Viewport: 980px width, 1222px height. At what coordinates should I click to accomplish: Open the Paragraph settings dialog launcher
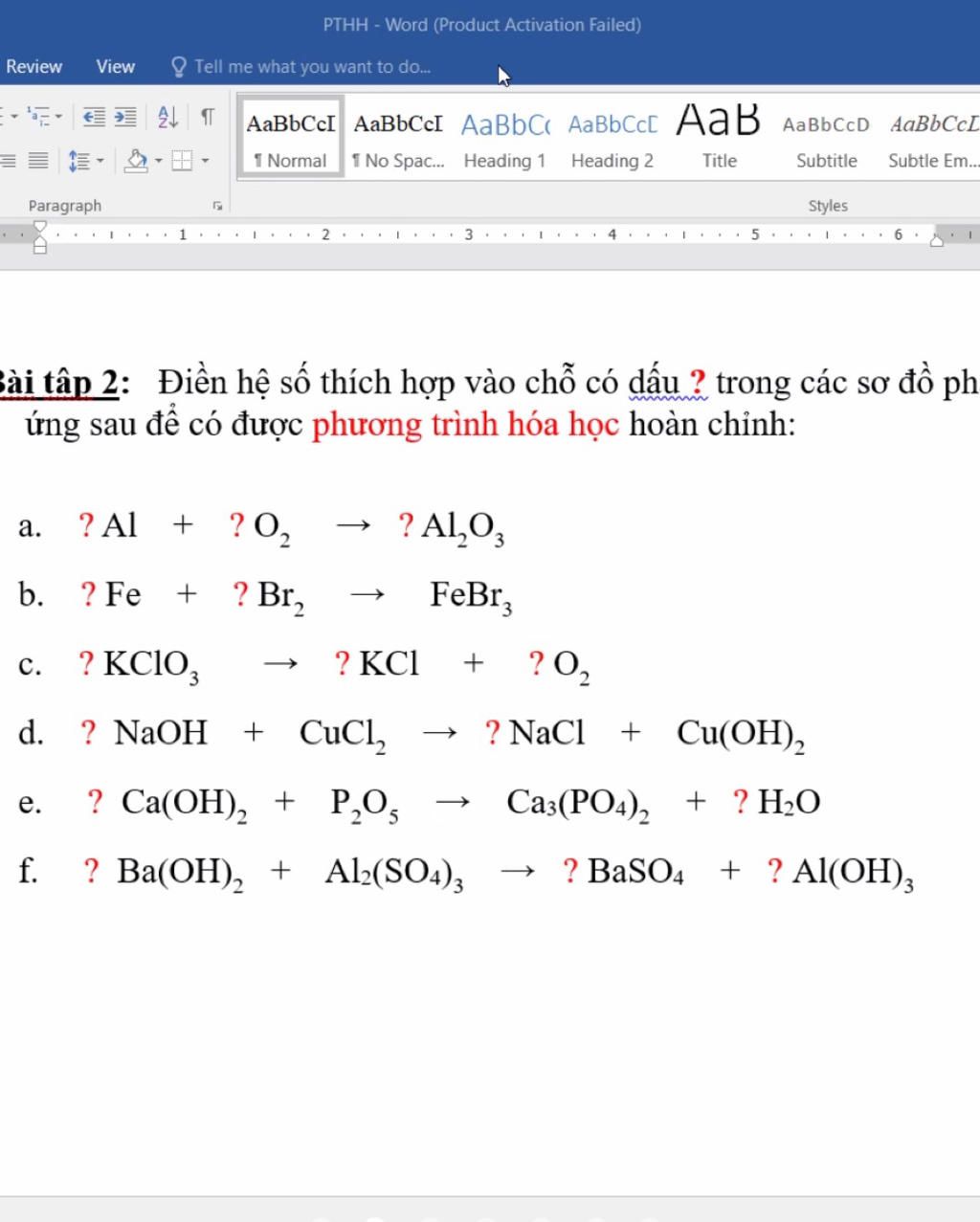[218, 206]
